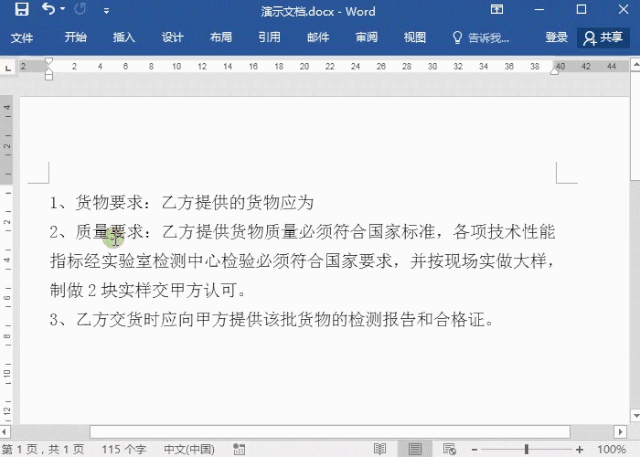The height and width of the screenshot is (457, 640).
Task: Click the 100% zoom level
Action: 611,449
